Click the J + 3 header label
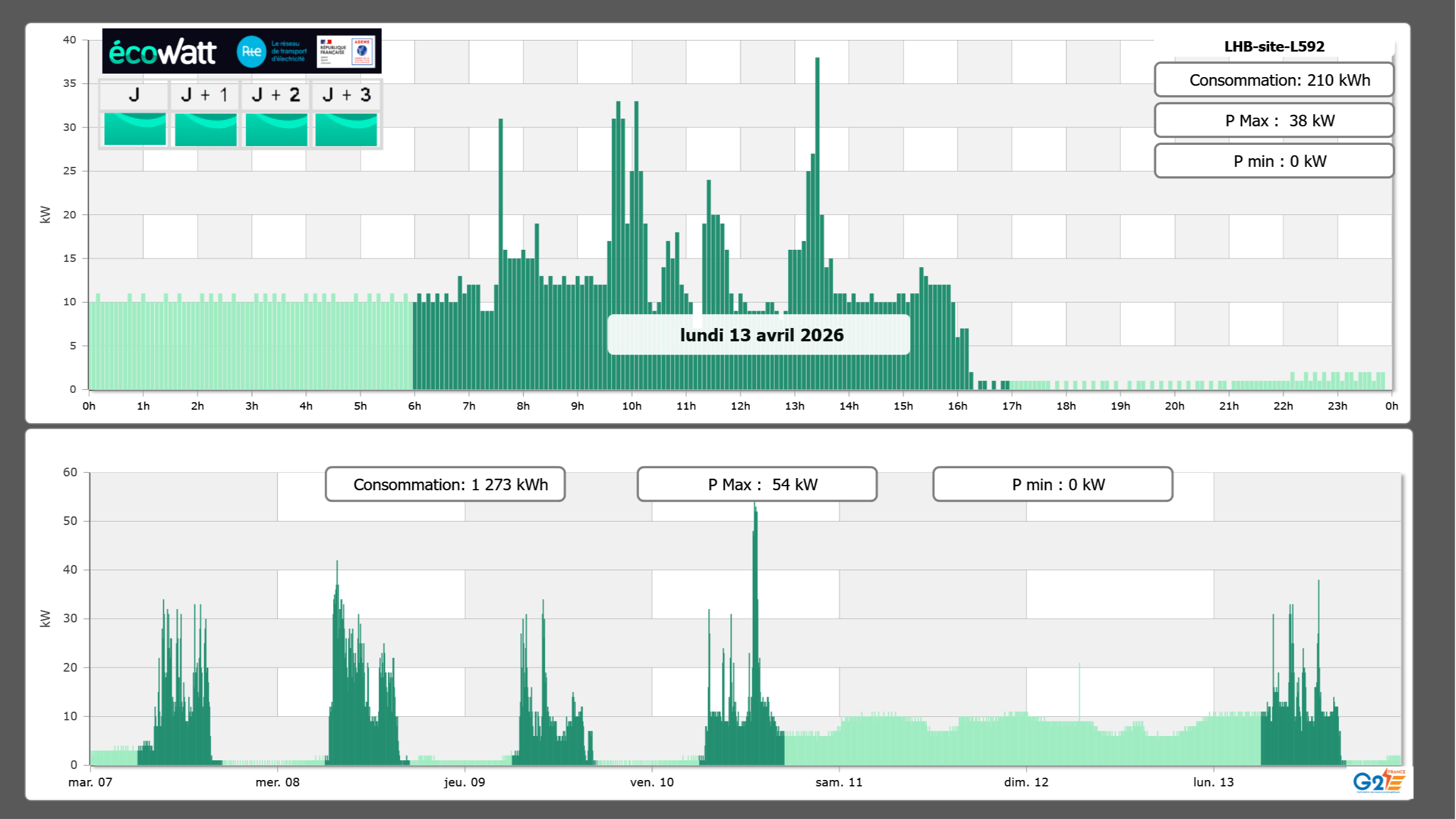Screen dimensions: 1456x820 (x=346, y=95)
